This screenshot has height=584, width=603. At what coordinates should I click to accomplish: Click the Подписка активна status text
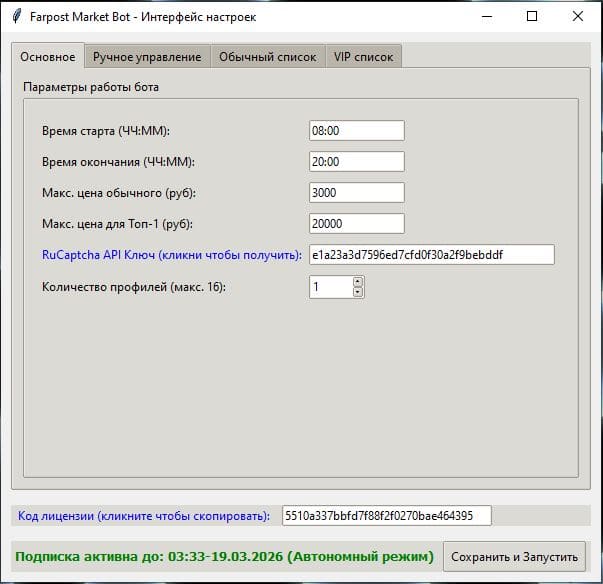pyautogui.click(x=224, y=556)
